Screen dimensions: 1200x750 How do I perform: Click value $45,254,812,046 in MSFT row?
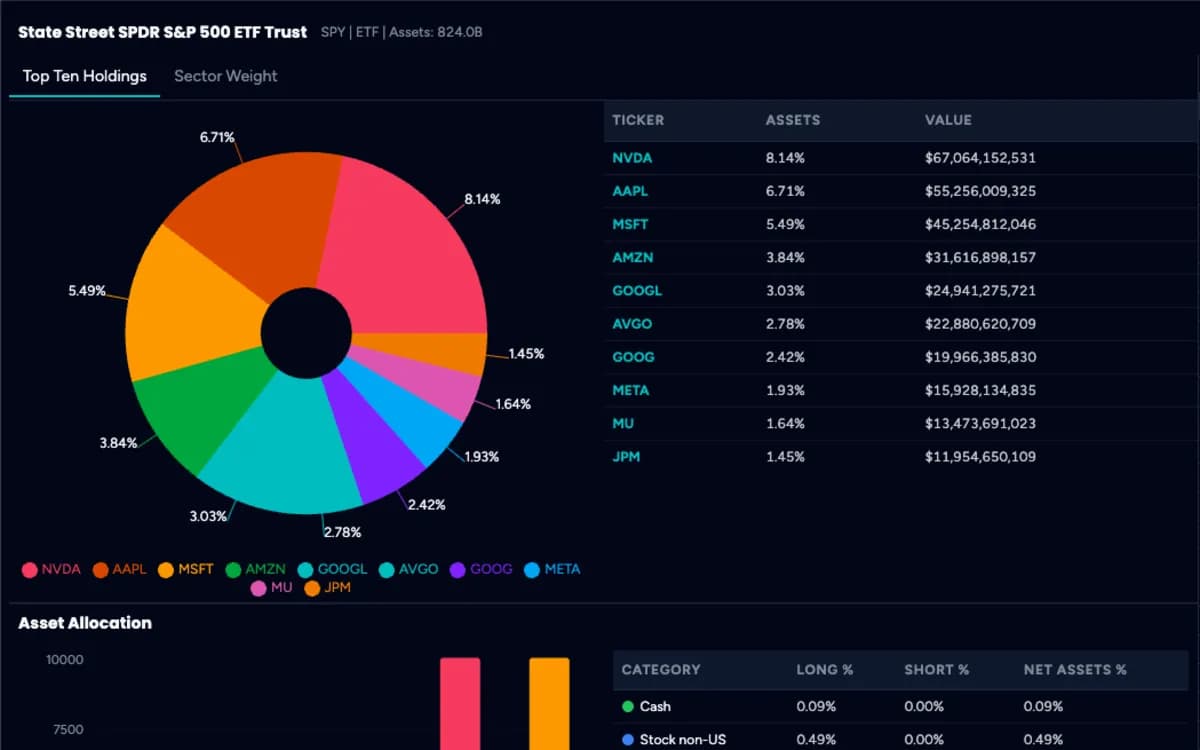(980, 224)
